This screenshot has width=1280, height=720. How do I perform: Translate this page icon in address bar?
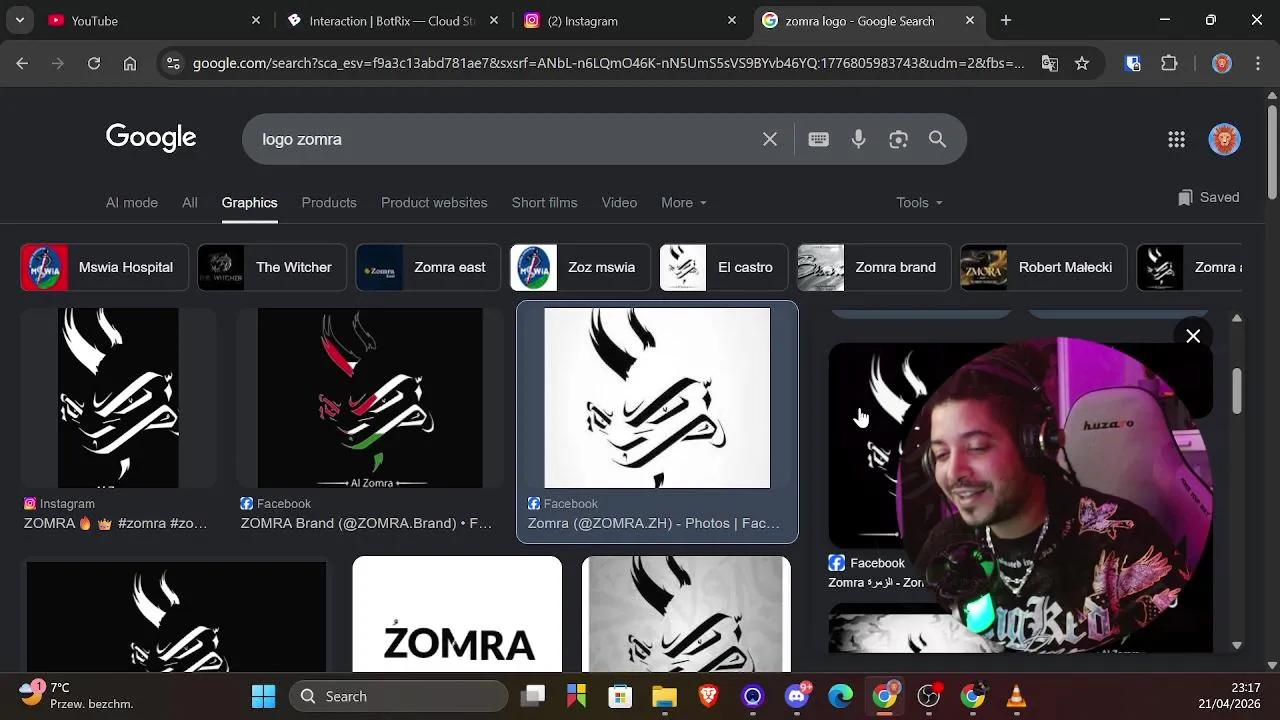point(1049,63)
